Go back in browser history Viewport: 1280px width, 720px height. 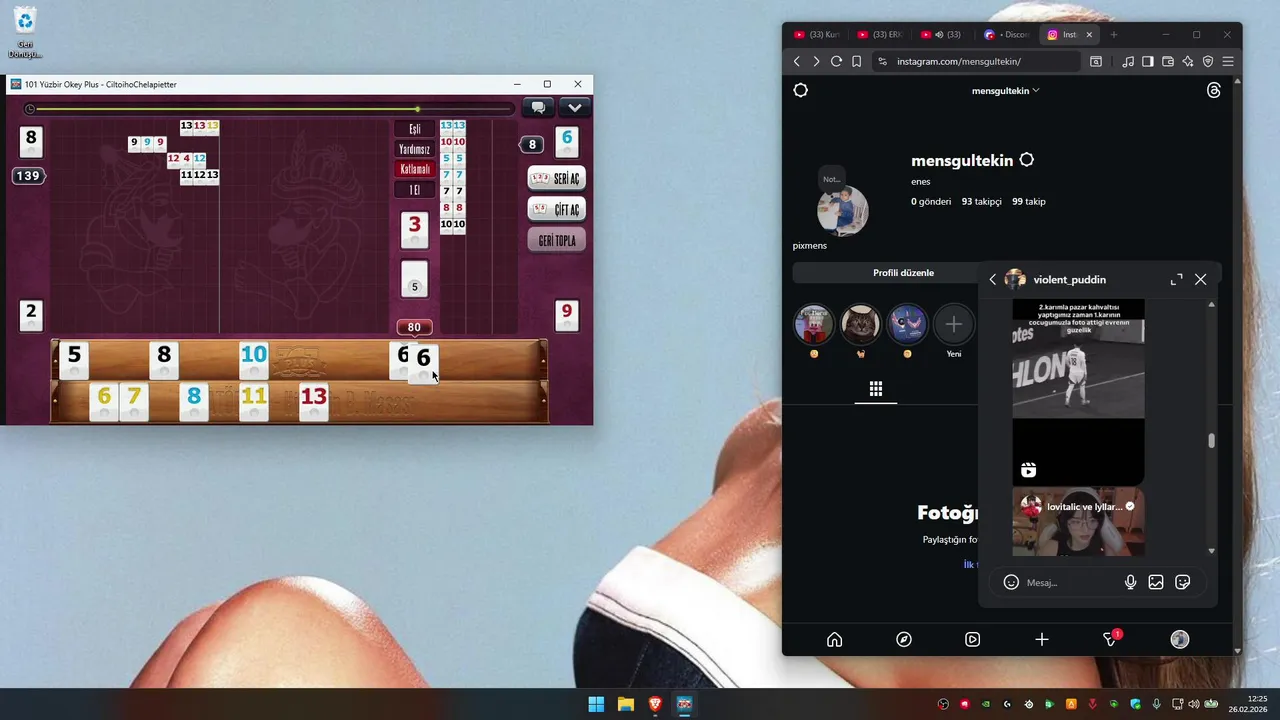pos(797,61)
